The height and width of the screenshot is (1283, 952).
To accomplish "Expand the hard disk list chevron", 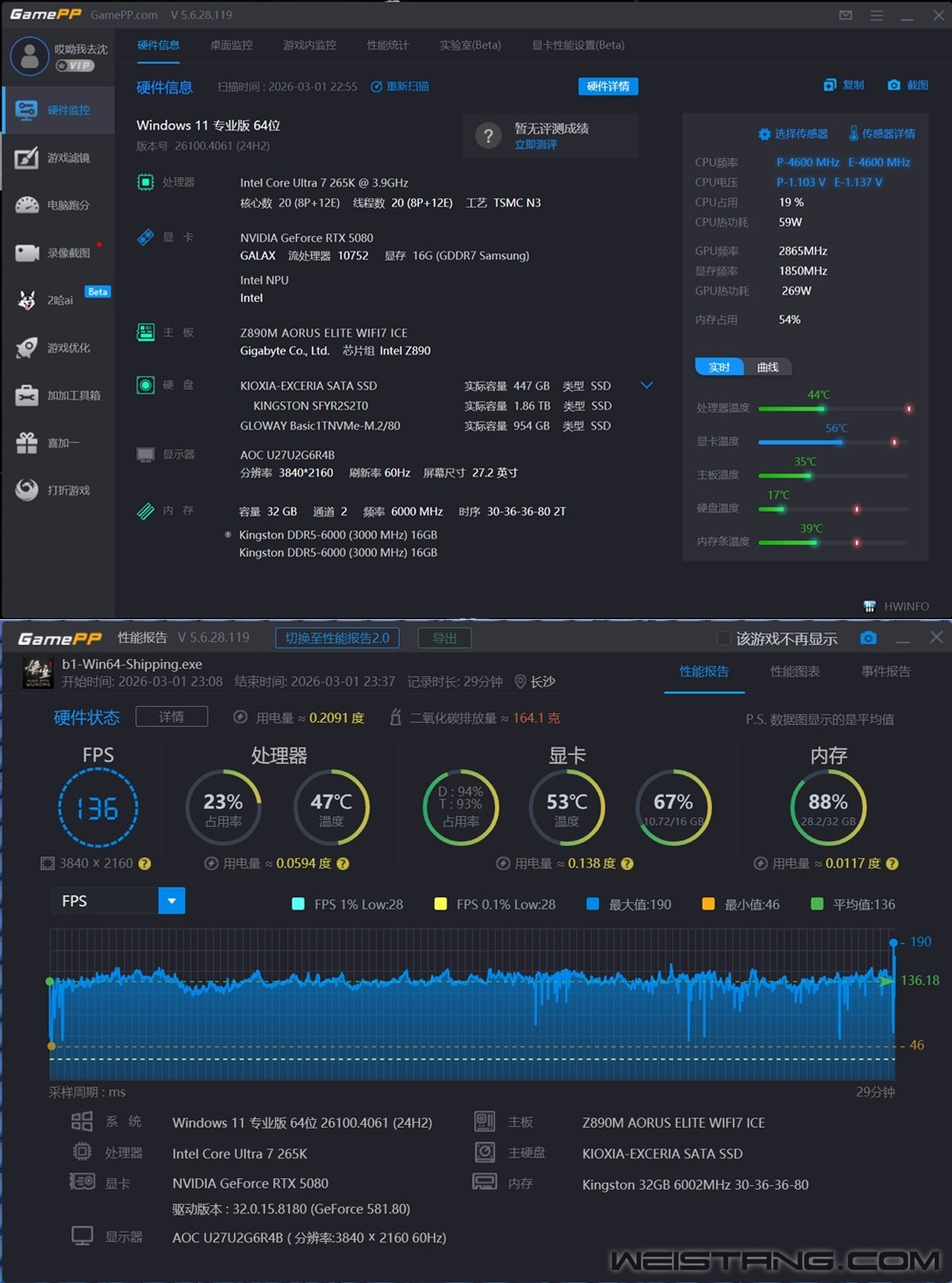I will [x=646, y=386].
